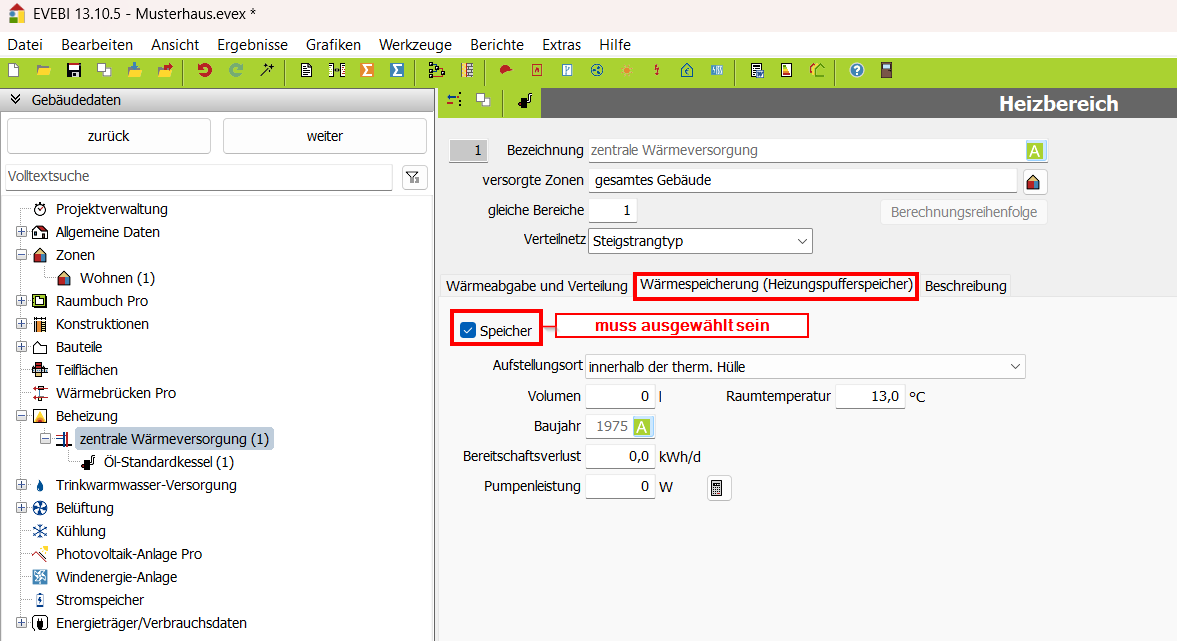Switch to Wärmeabgabe und Verteilung tab
Screen dimensions: 1177x641
[x=536, y=286]
